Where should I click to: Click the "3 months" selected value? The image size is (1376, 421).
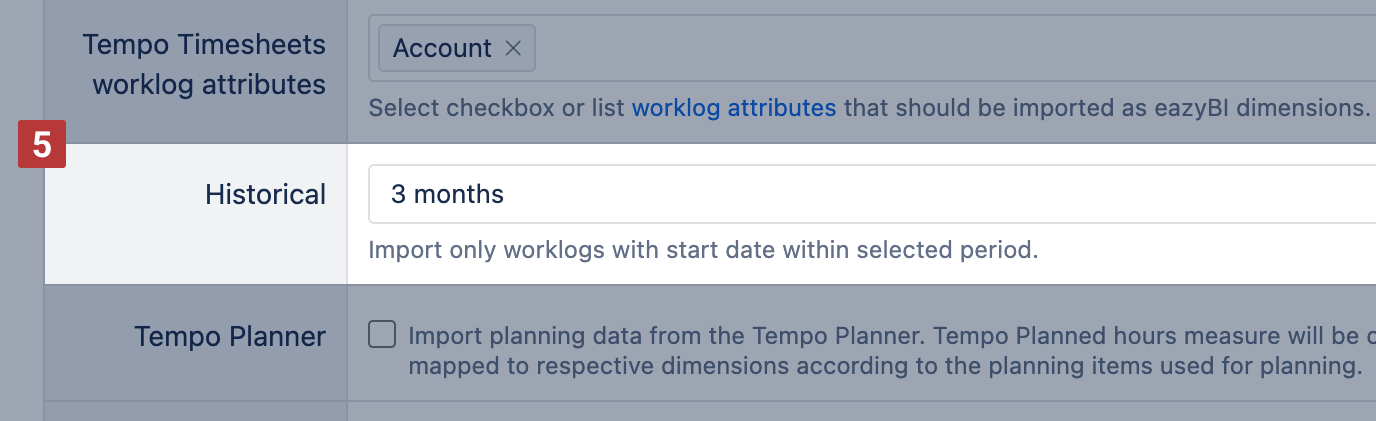click(447, 194)
